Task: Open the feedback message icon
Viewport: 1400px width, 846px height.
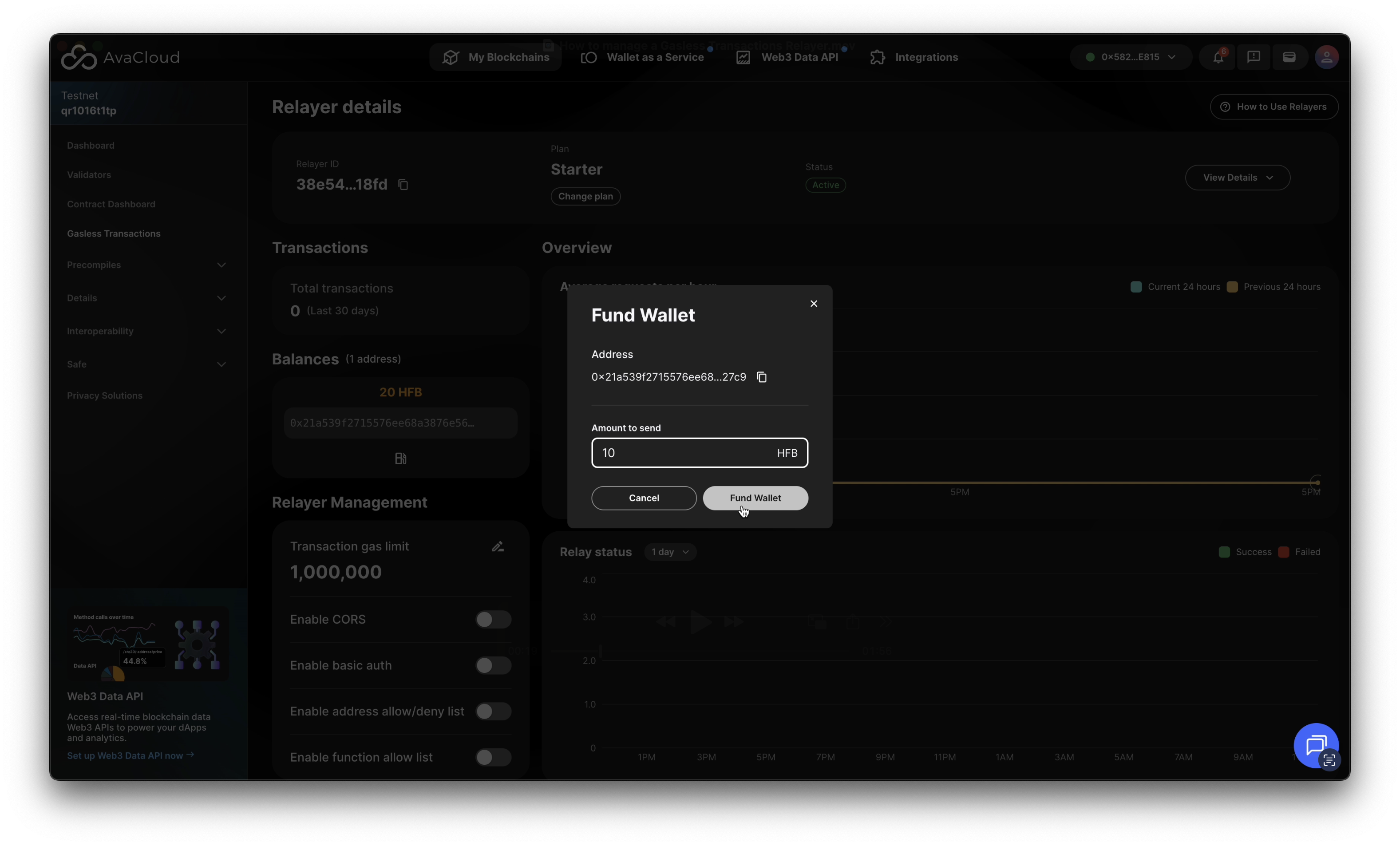Action: [x=1254, y=57]
